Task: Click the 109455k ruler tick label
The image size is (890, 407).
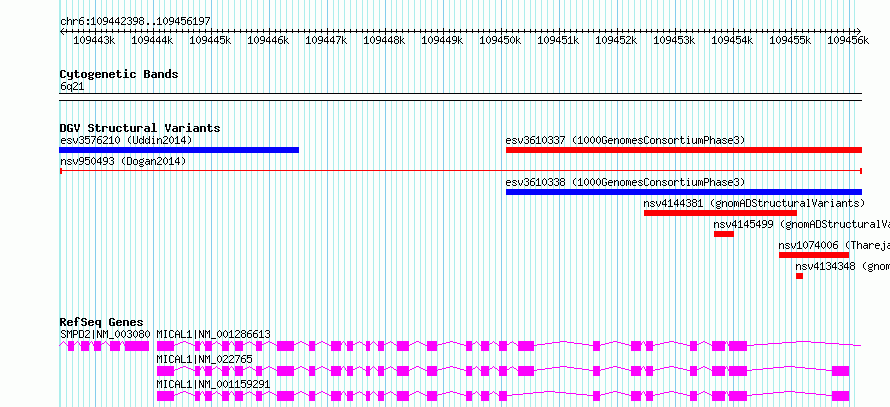Action: click(x=790, y=40)
